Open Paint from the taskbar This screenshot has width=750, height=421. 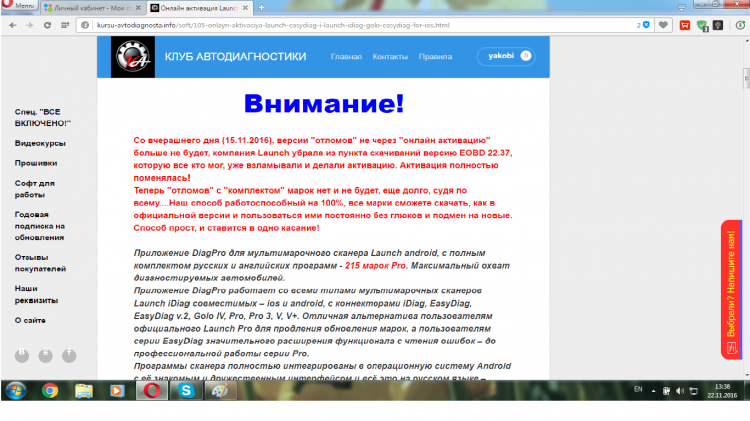(219, 391)
